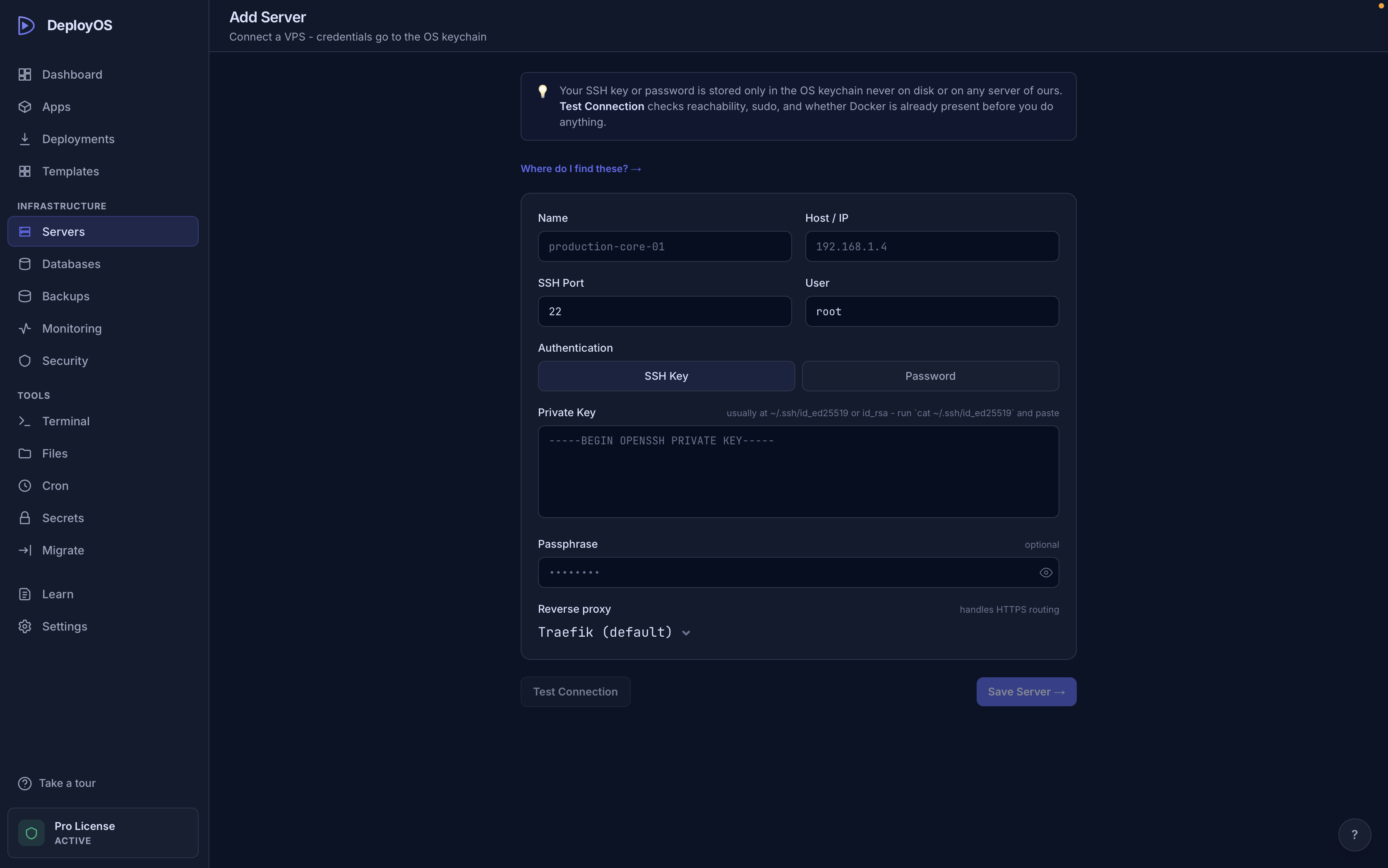Image resolution: width=1388 pixels, height=868 pixels.
Task: Click the SSH Port field showing 22
Action: [x=665, y=311]
